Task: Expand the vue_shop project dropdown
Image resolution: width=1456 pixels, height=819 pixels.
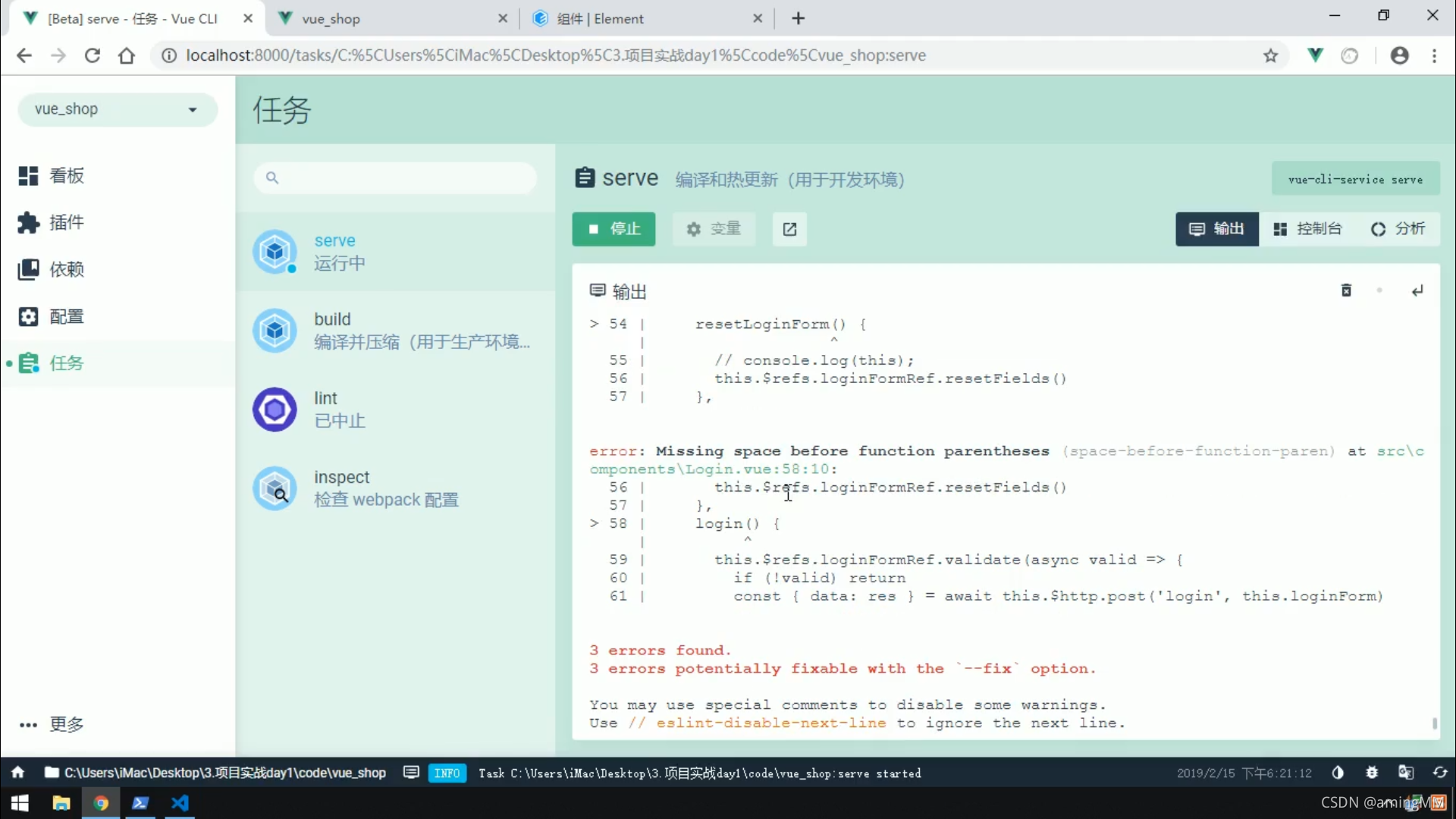Action: click(118, 109)
